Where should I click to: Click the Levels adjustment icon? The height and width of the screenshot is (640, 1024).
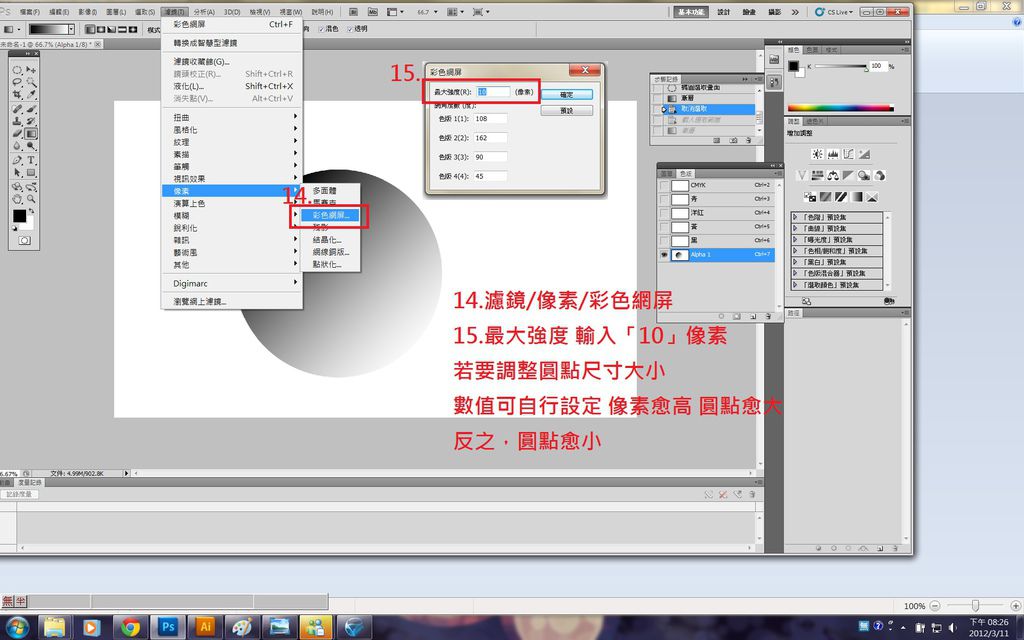[x=833, y=154]
